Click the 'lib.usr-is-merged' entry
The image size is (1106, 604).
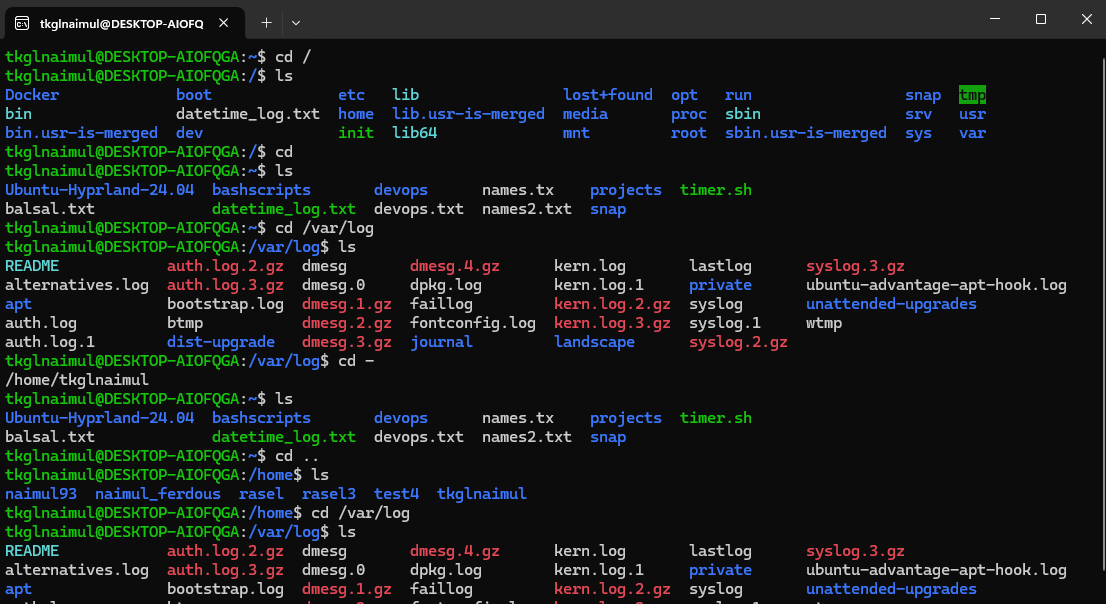(468, 114)
